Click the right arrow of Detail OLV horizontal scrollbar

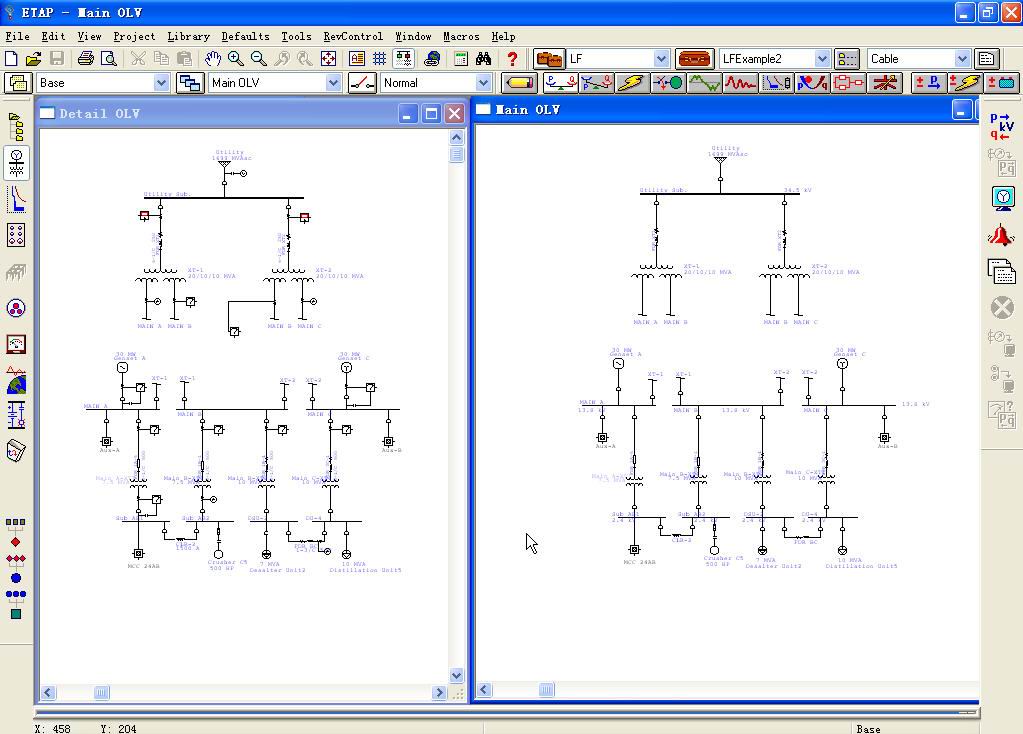pyautogui.click(x=439, y=692)
